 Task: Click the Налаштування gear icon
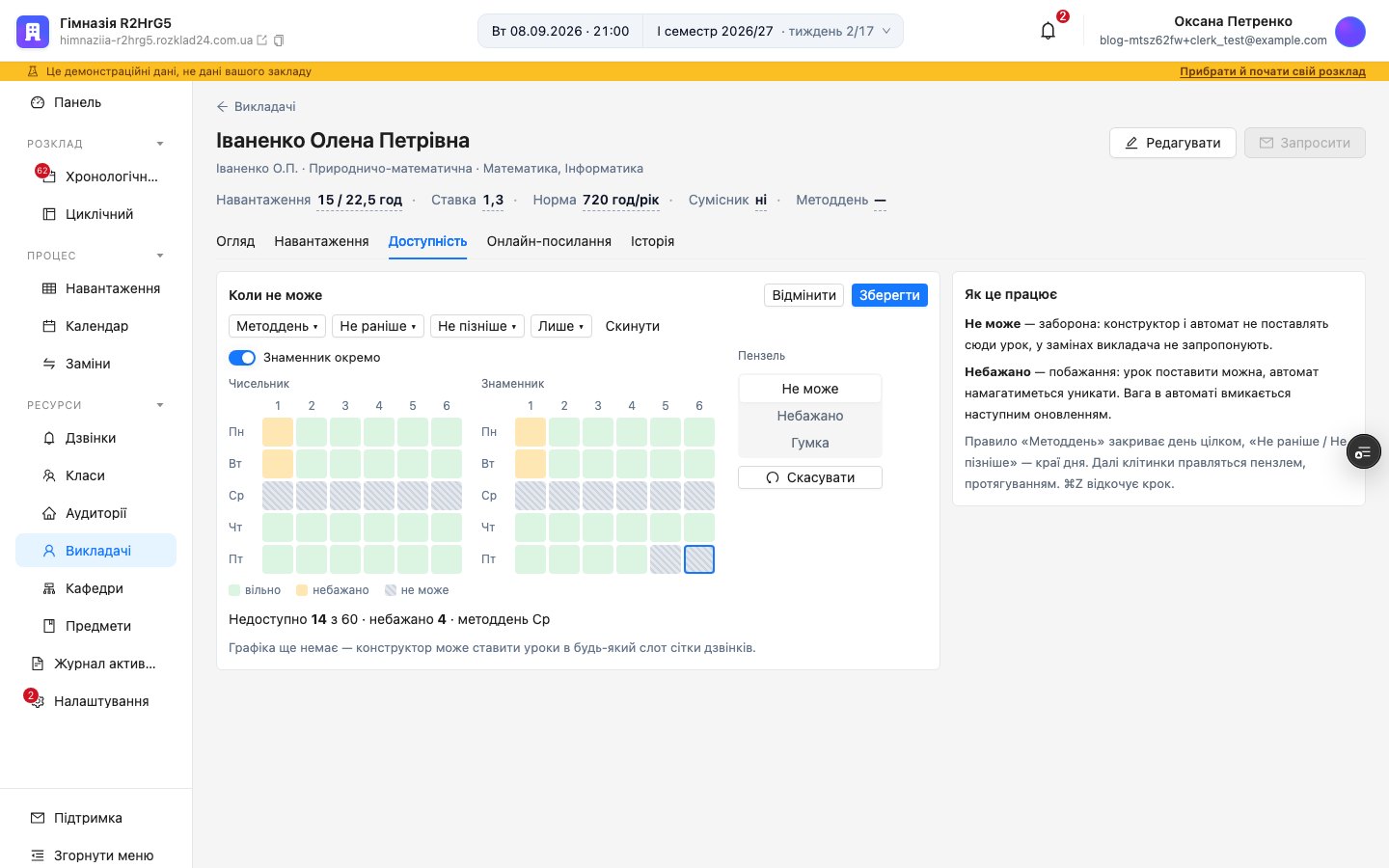tap(38, 702)
